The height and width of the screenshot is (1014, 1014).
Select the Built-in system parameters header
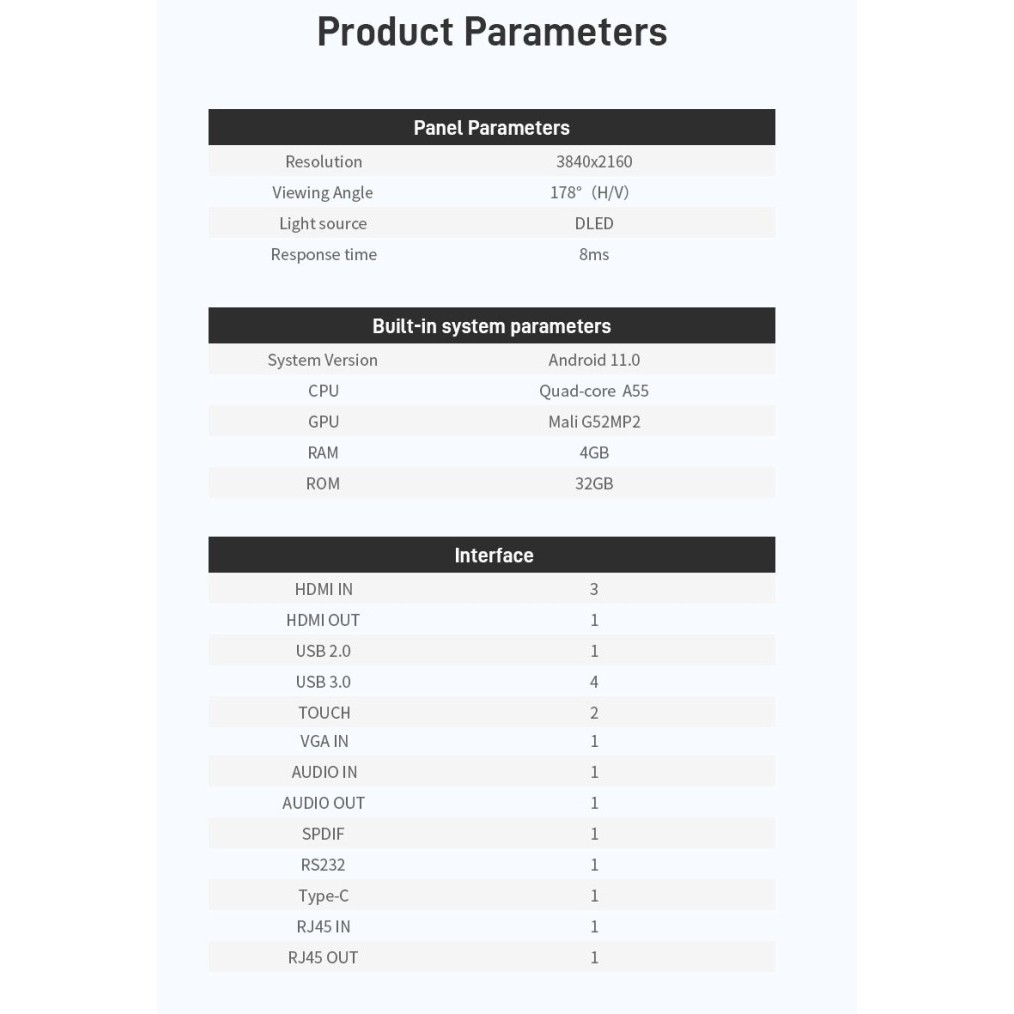click(491, 326)
